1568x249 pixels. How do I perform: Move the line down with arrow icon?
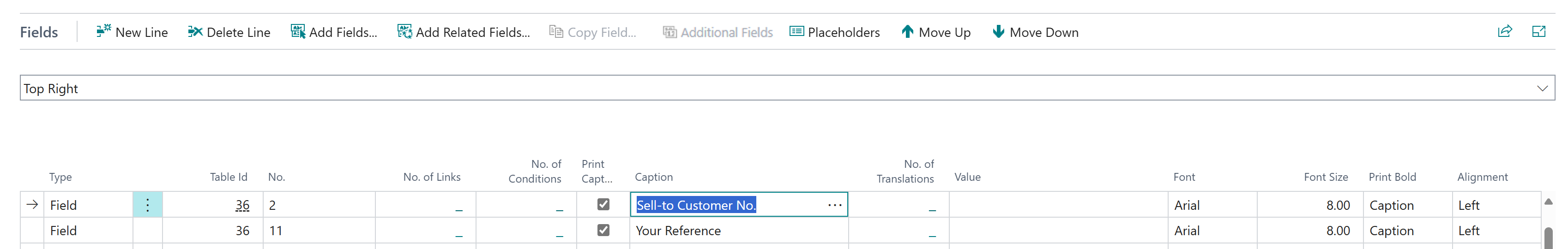click(x=998, y=31)
